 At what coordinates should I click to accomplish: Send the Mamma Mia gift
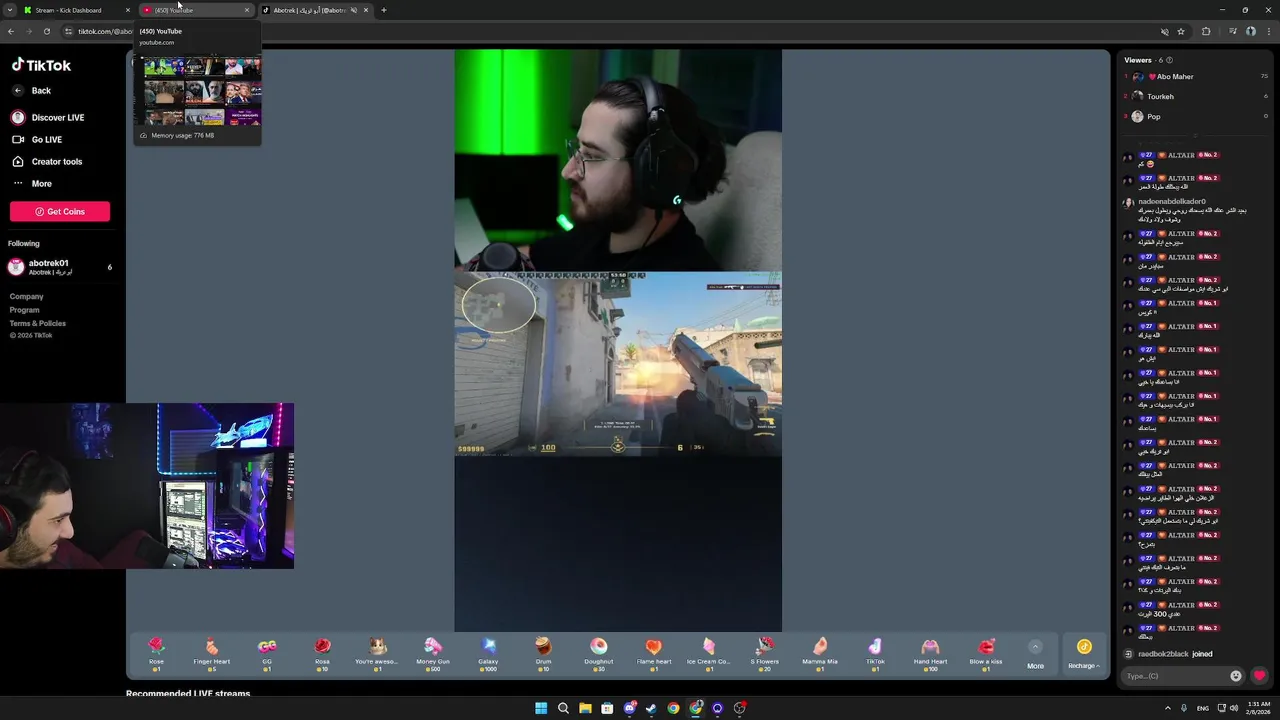click(x=819, y=653)
